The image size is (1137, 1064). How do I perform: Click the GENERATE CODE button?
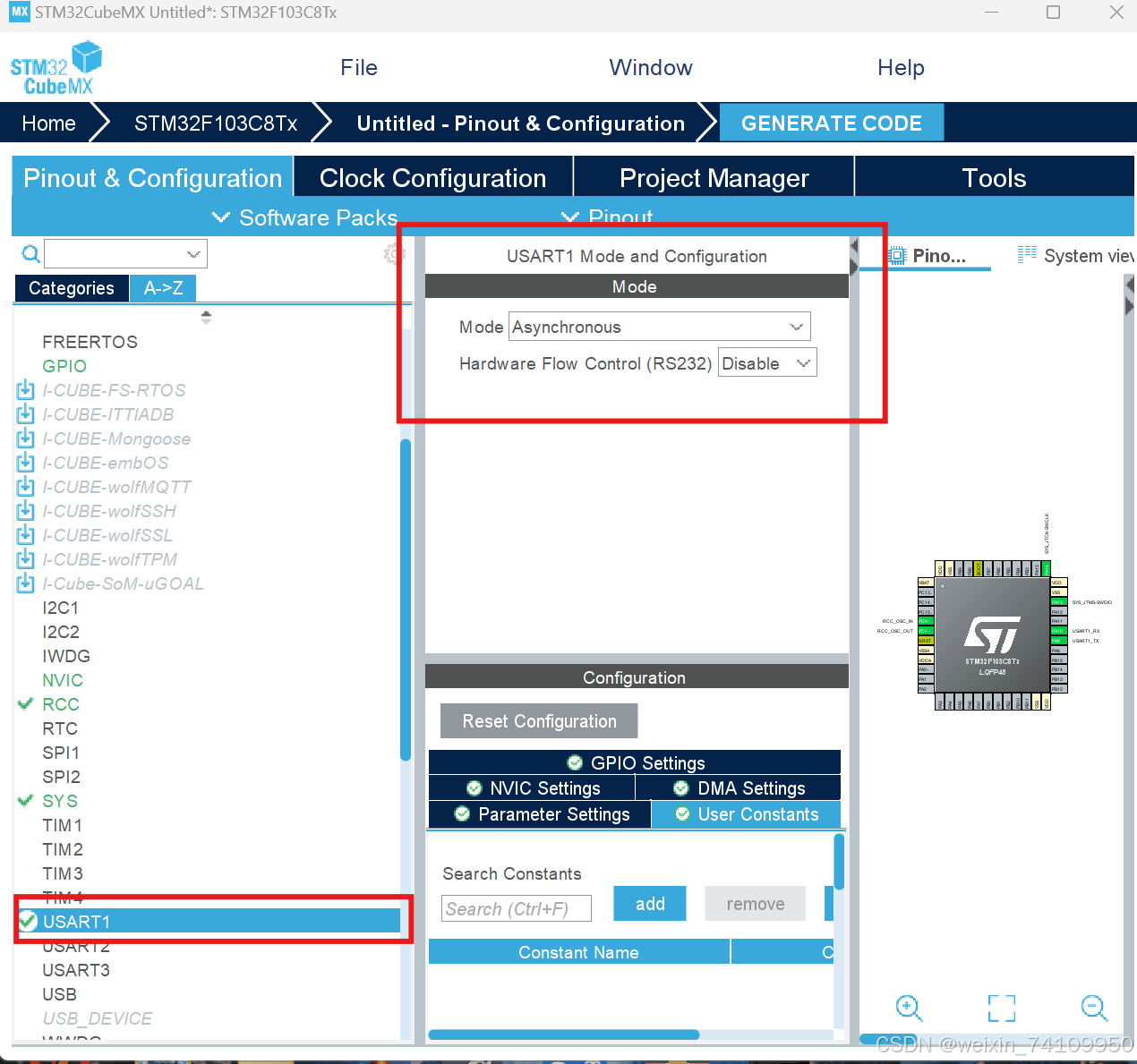point(832,123)
